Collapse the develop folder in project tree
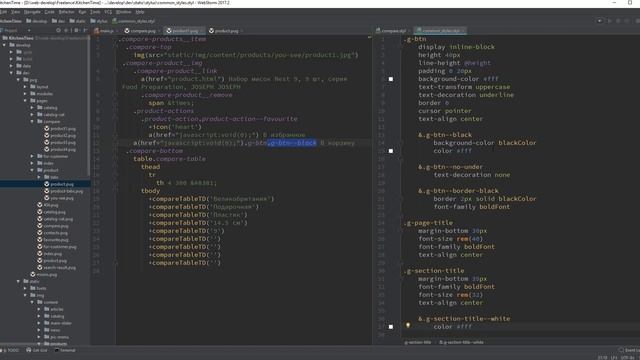 (x=4, y=45)
